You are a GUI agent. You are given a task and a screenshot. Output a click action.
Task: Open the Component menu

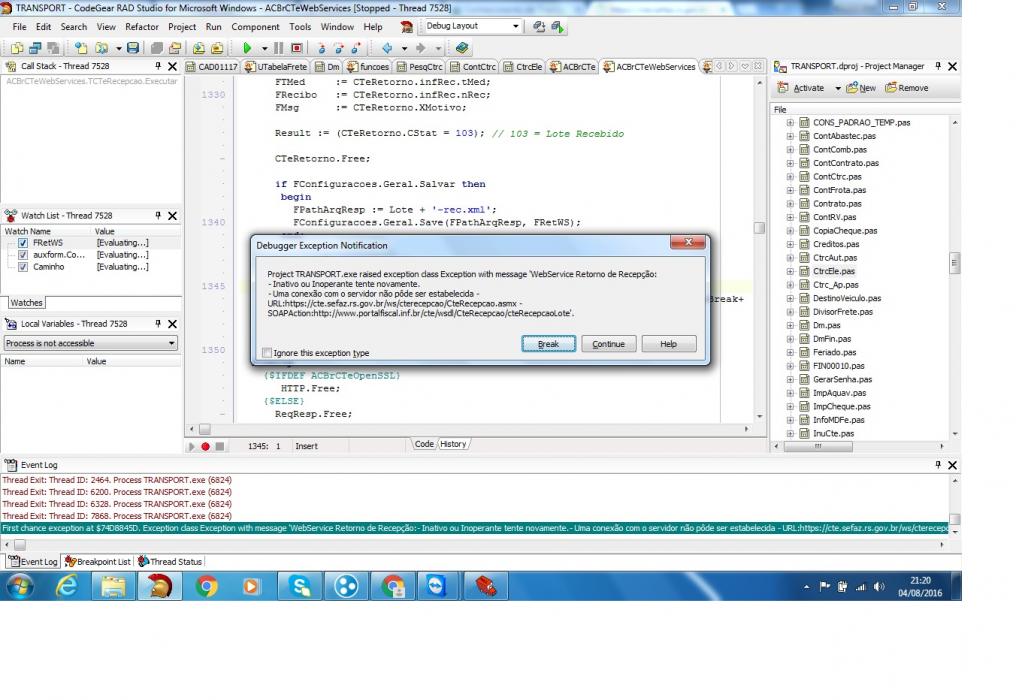click(x=255, y=27)
